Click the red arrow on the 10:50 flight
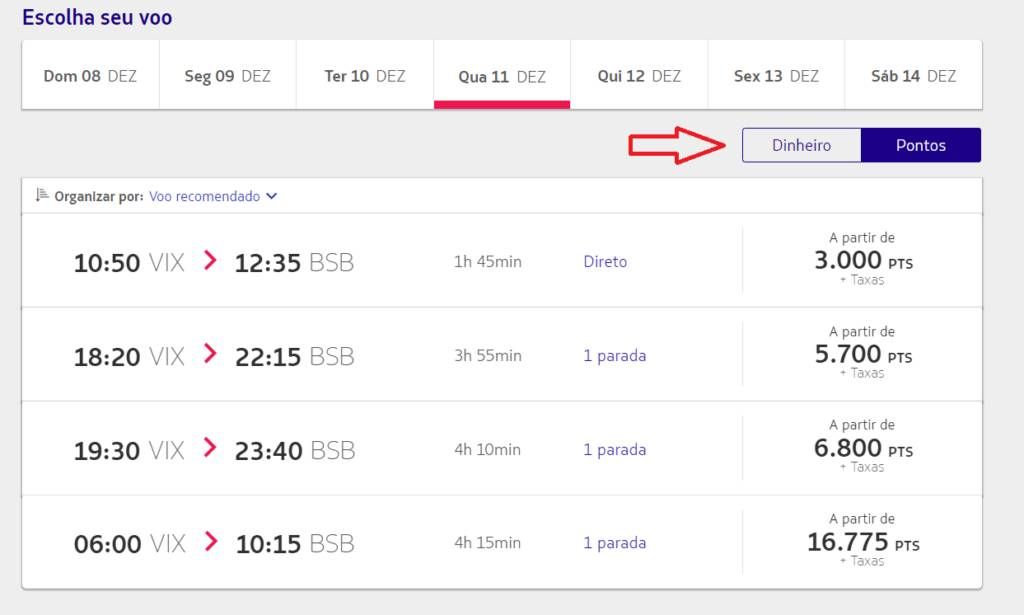 (x=210, y=261)
